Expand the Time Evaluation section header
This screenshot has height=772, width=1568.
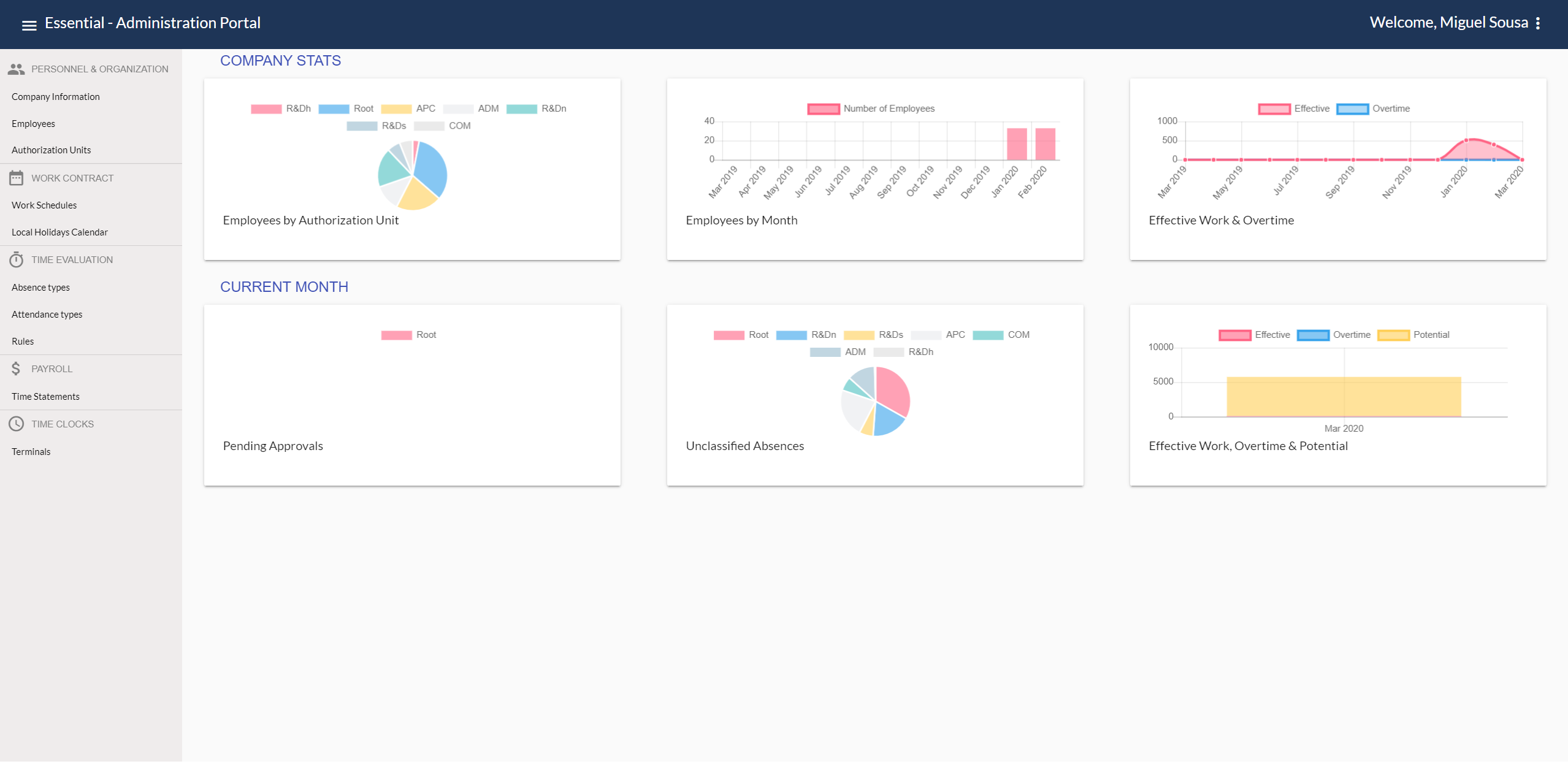(x=72, y=259)
